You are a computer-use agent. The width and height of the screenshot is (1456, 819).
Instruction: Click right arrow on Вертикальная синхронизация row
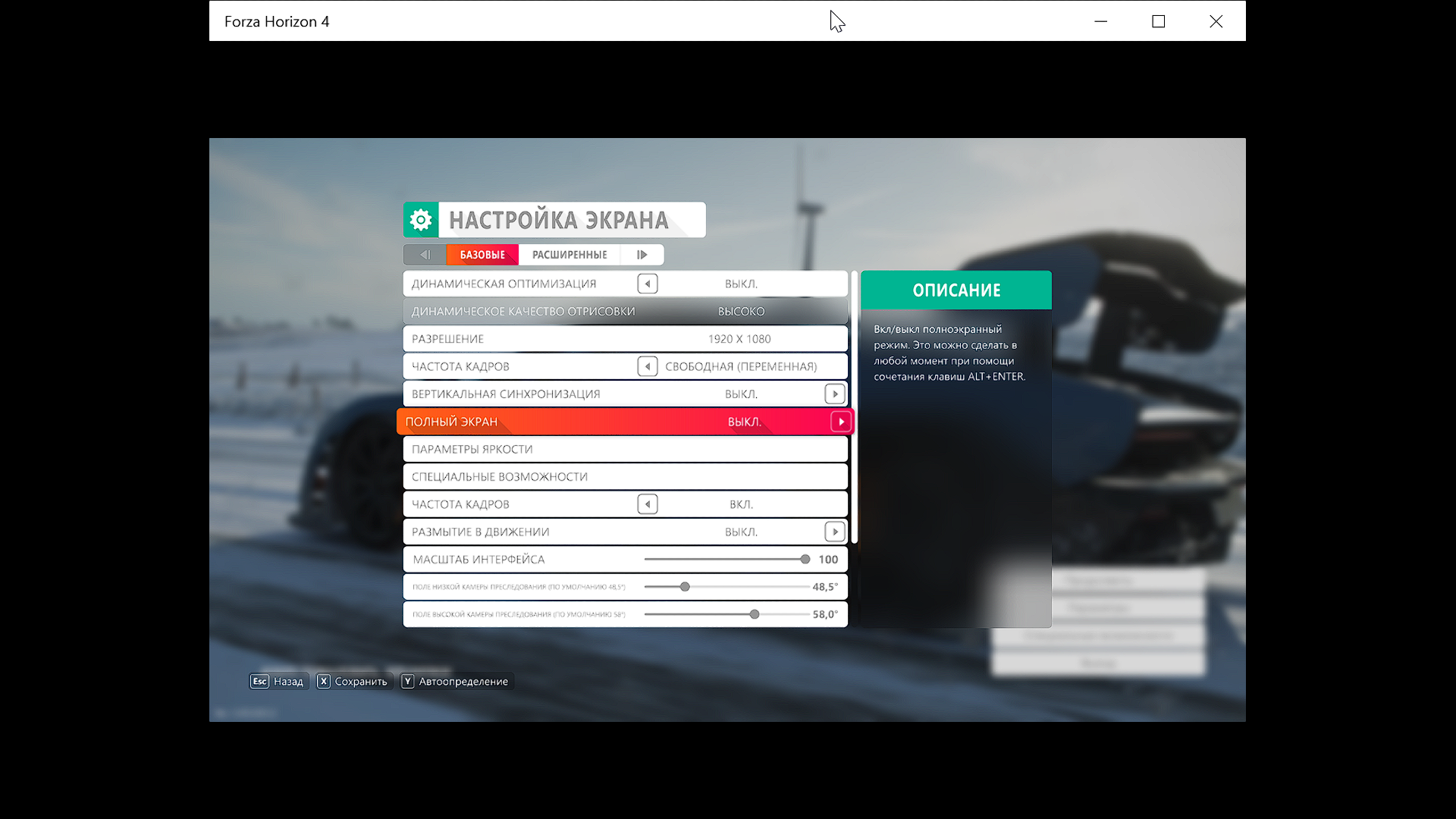(834, 394)
